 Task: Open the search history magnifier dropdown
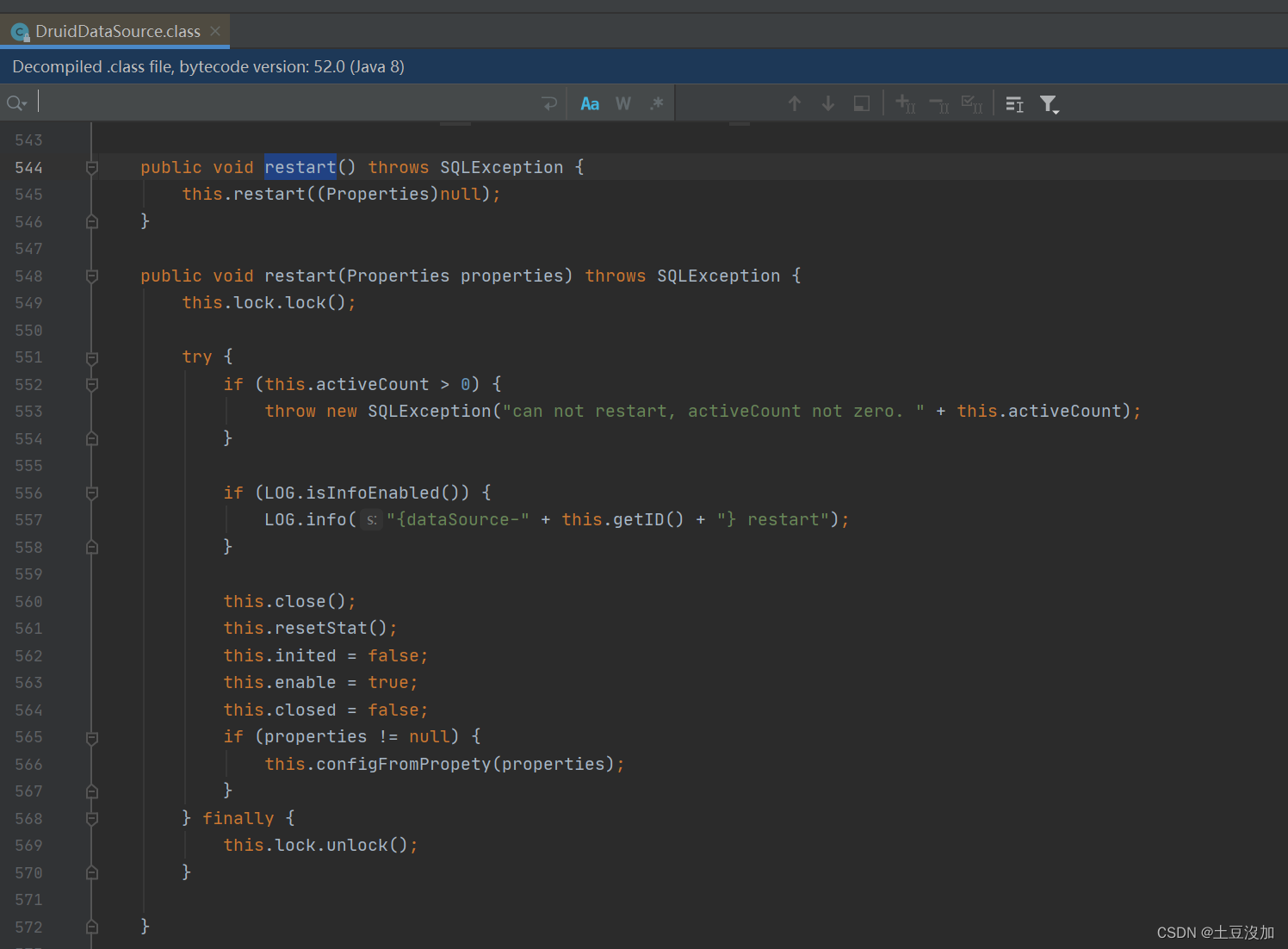(x=16, y=103)
